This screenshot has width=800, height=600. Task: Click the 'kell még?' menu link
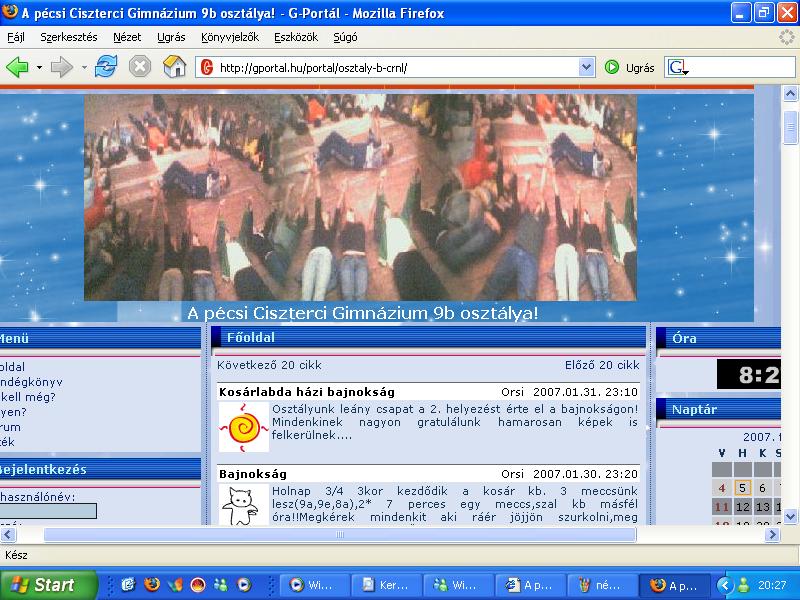pos(28,397)
